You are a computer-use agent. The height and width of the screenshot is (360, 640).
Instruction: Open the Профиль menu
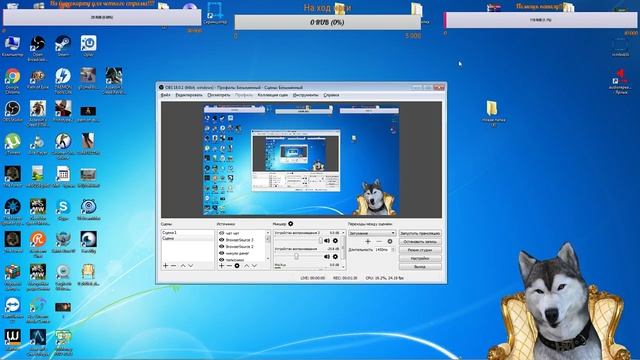[244, 95]
